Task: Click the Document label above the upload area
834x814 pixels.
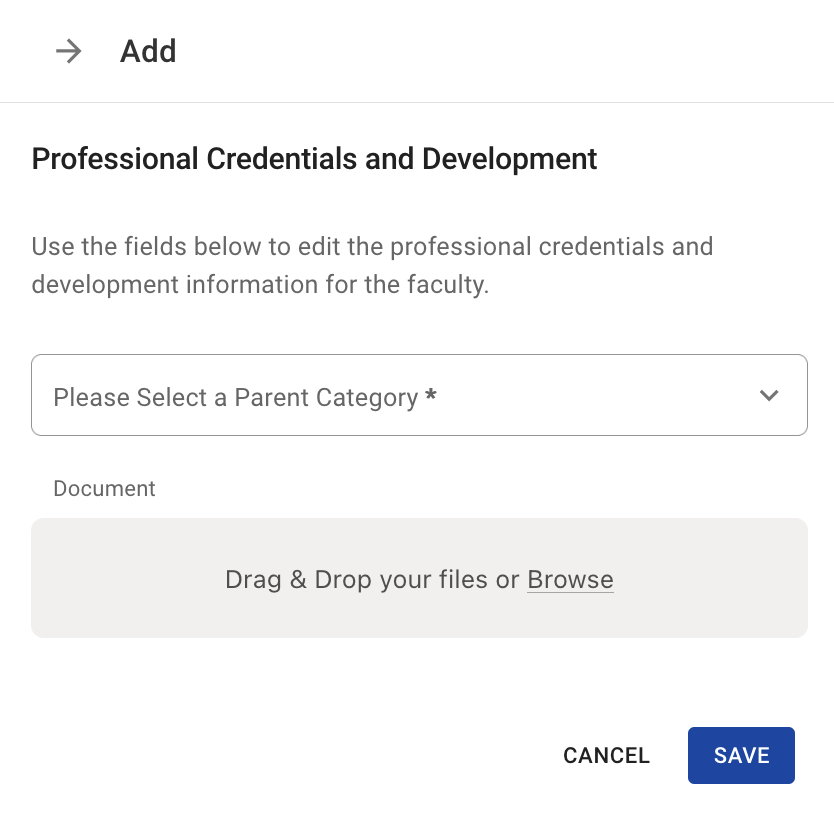Action: tap(104, 489)
